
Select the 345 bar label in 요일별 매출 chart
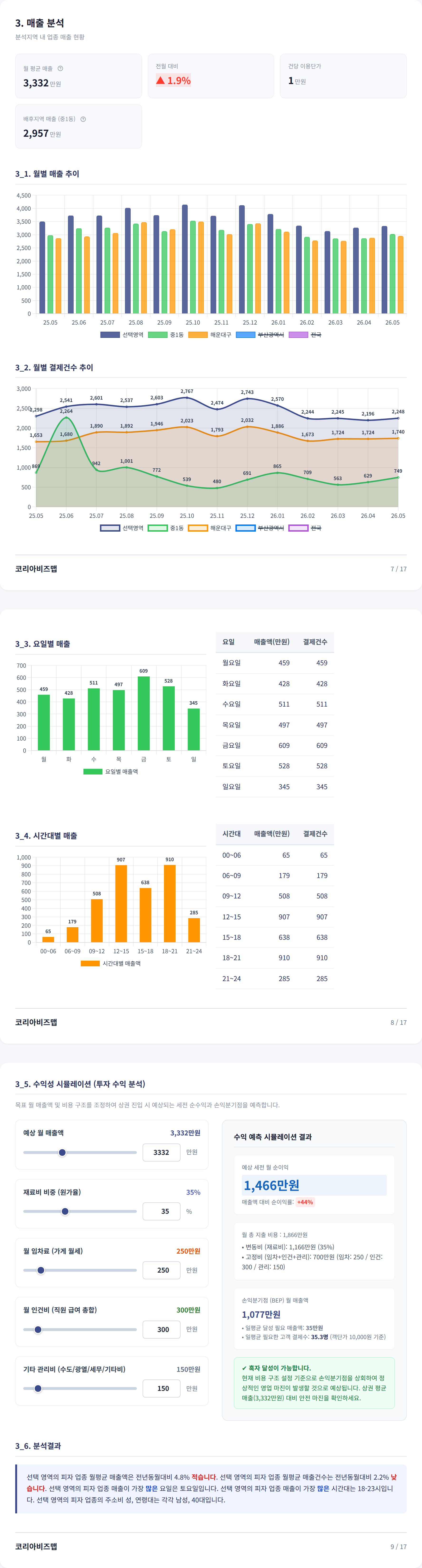[x=194, y=703]
